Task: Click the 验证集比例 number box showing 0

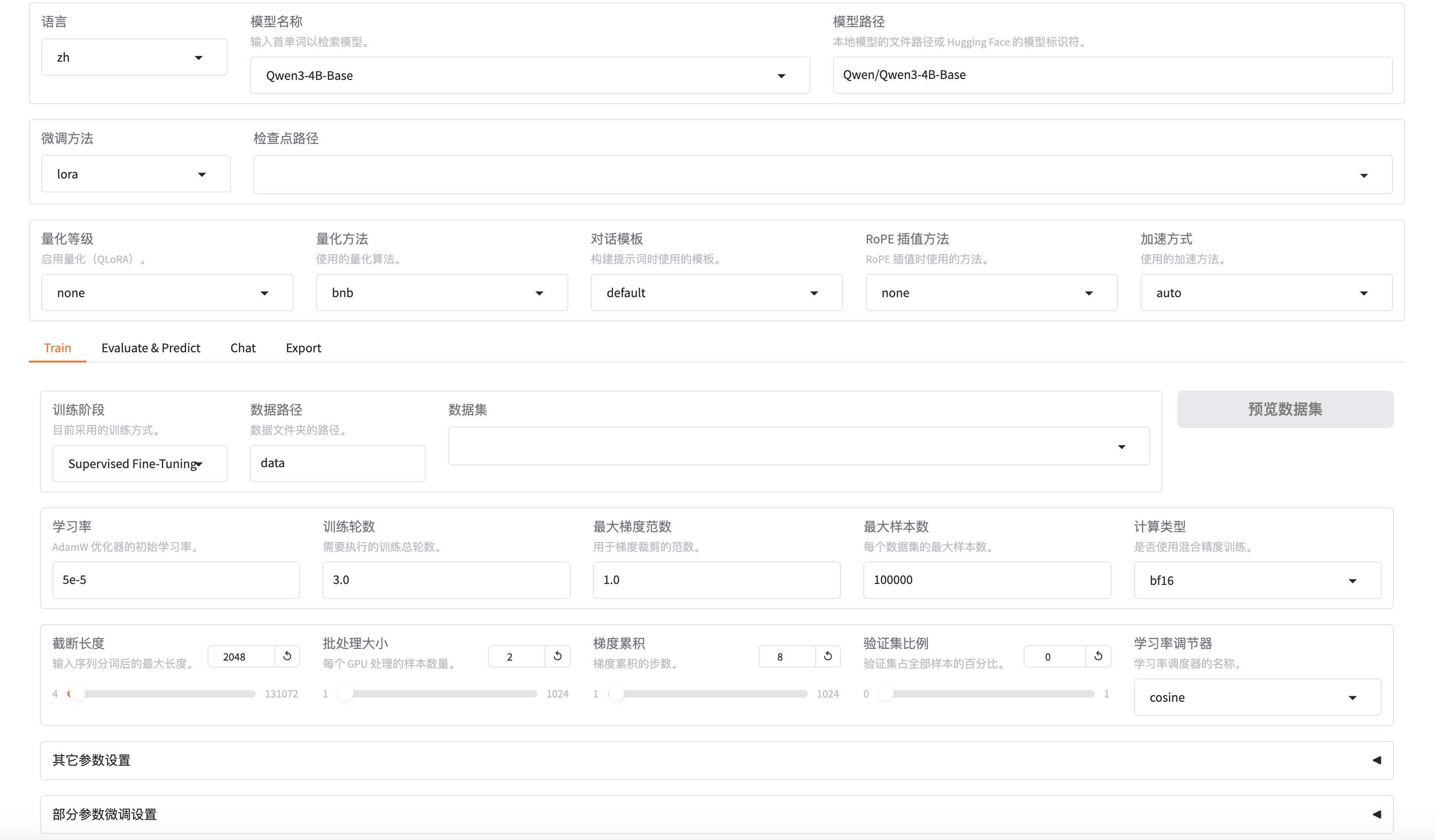Action: point(1055,656)
